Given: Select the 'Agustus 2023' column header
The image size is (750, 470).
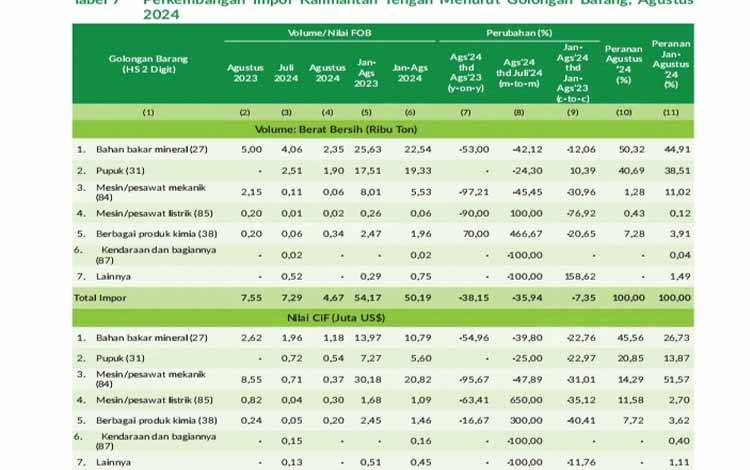Looking at the screenshot, I should click(x=245, y=73).
